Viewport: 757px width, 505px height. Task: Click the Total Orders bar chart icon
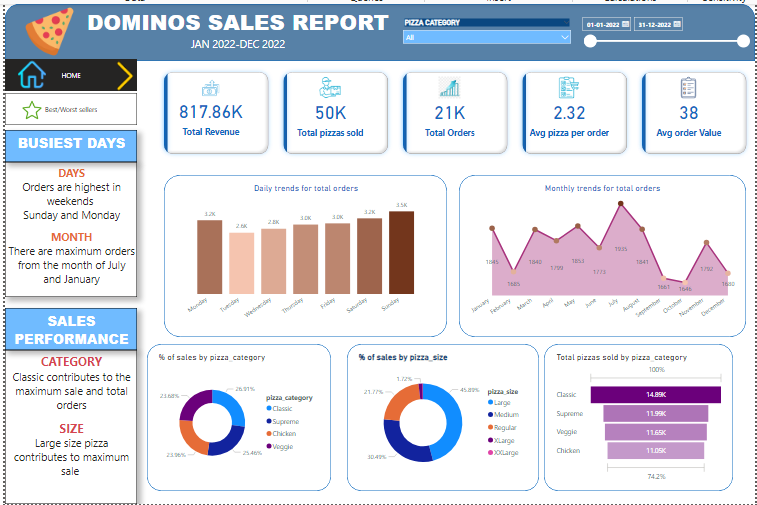[x=449, y=88]
